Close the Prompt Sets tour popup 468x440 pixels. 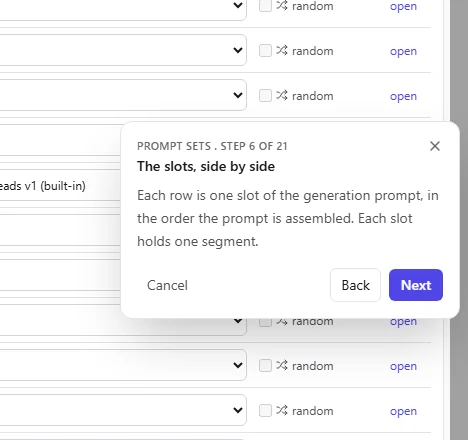(435, 146)
